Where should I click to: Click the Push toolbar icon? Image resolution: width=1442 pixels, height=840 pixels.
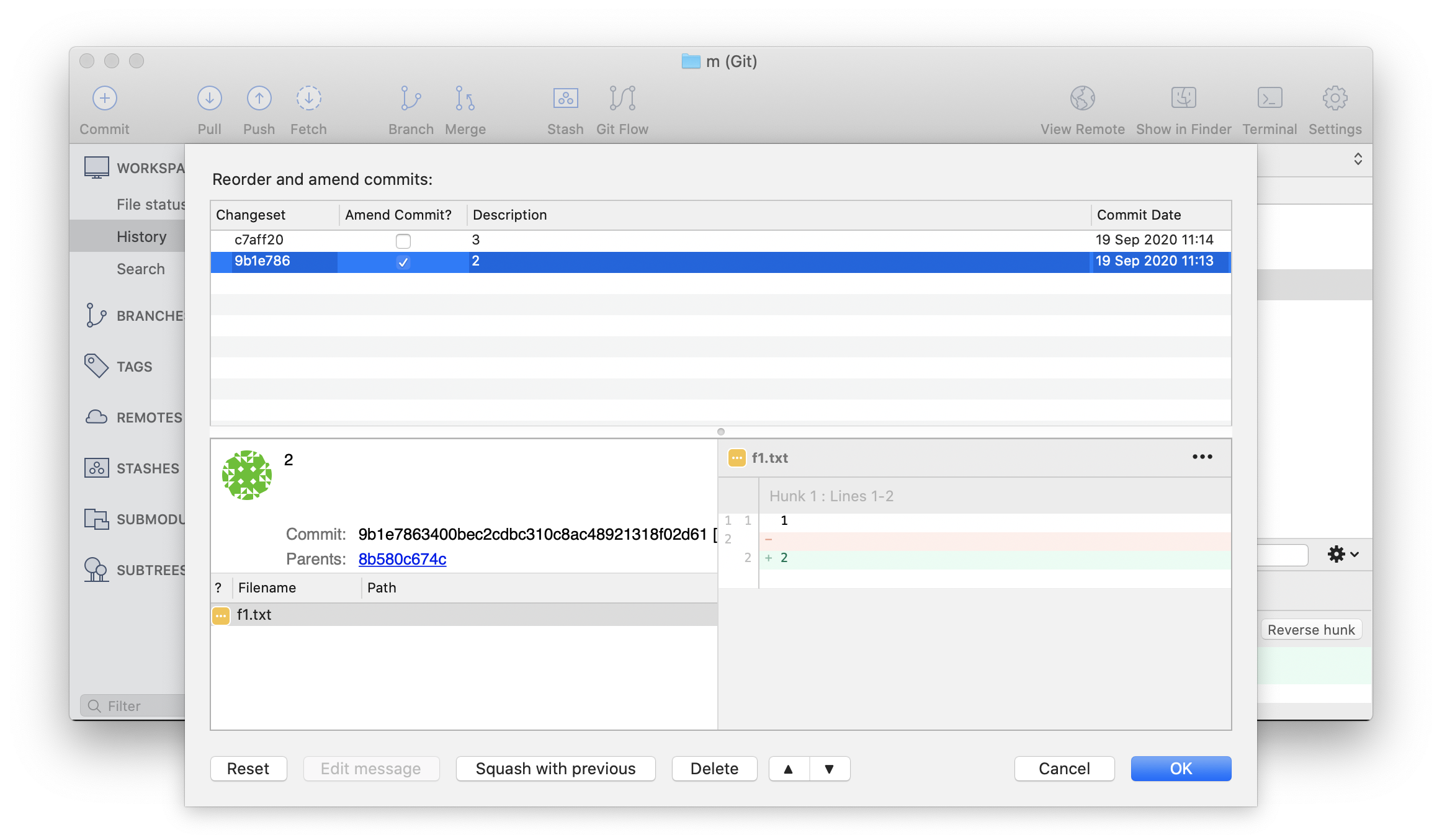click(x=259, y=98)
